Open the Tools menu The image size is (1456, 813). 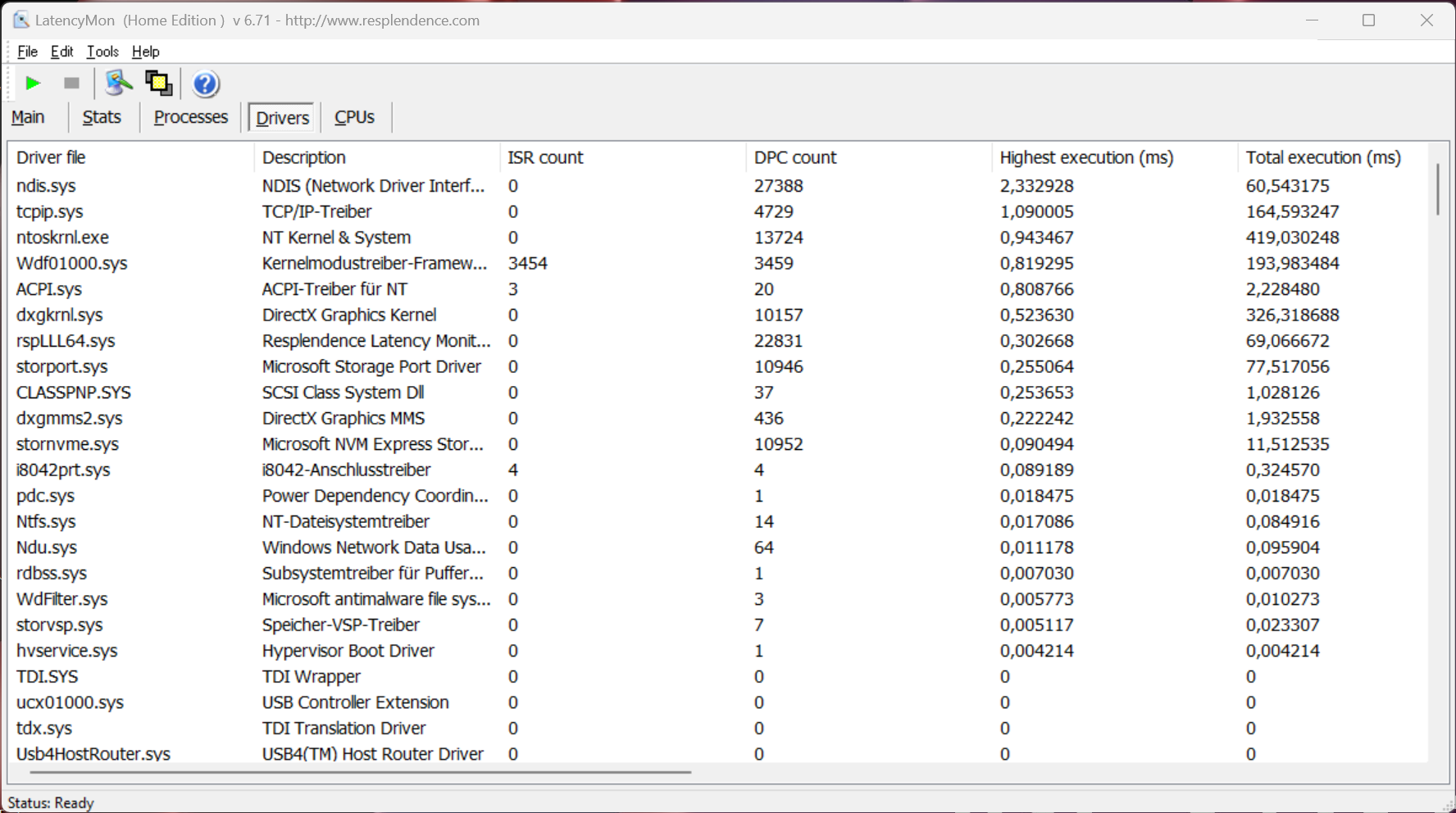(102, 52)
